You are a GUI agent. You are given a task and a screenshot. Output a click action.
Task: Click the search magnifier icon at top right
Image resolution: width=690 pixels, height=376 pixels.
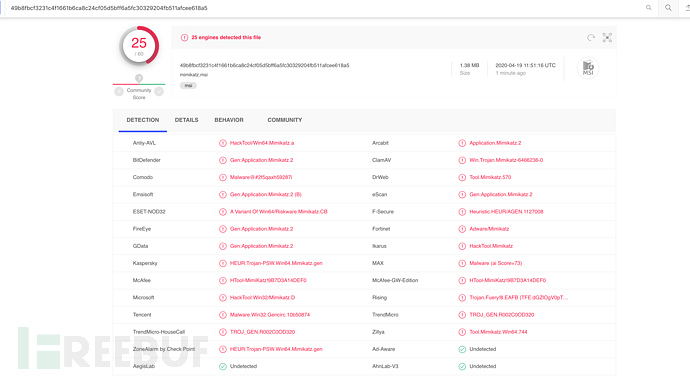tap(668, 8)
